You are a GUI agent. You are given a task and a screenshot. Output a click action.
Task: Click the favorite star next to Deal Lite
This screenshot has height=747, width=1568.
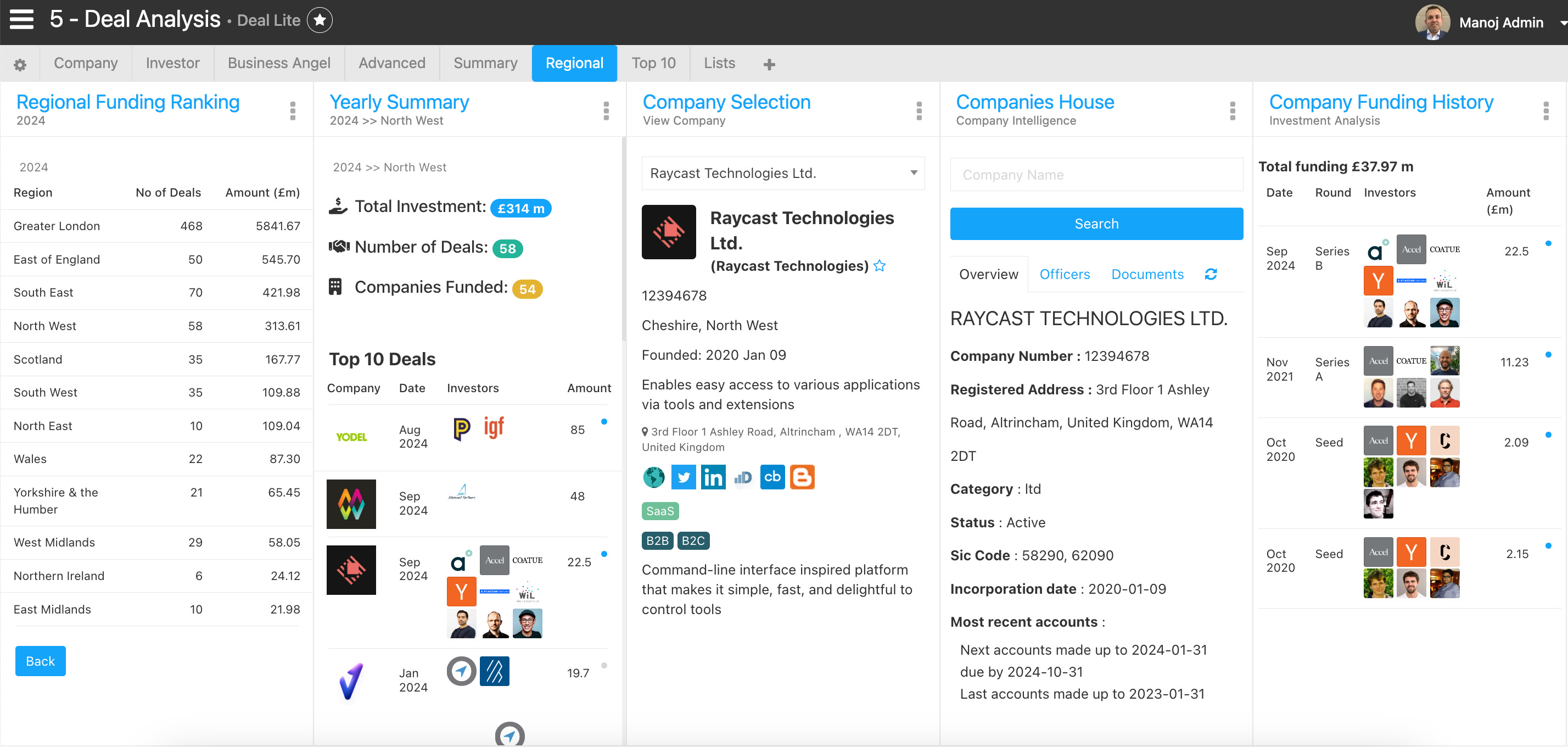tap(320, 20)
